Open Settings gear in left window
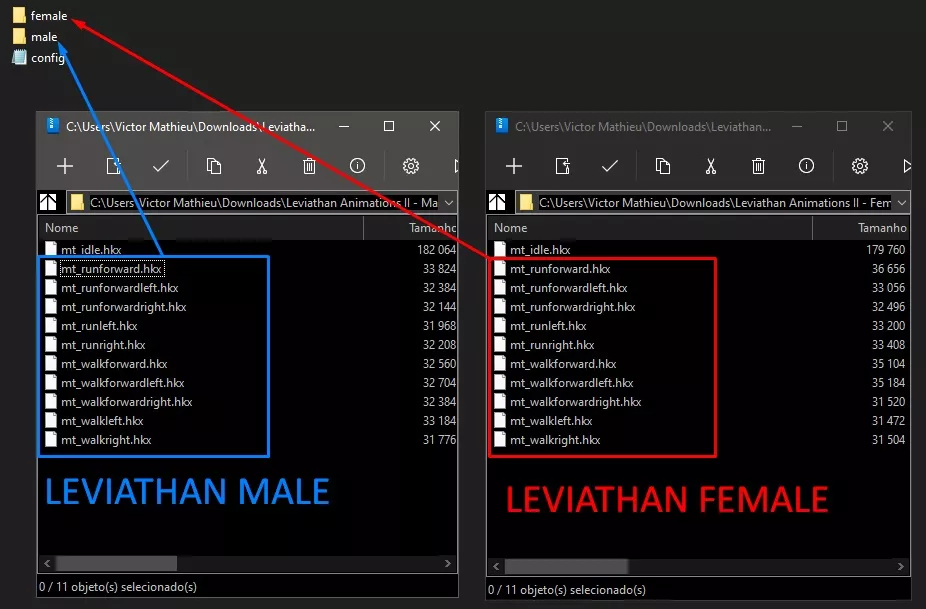 click(x=411, y=166)
